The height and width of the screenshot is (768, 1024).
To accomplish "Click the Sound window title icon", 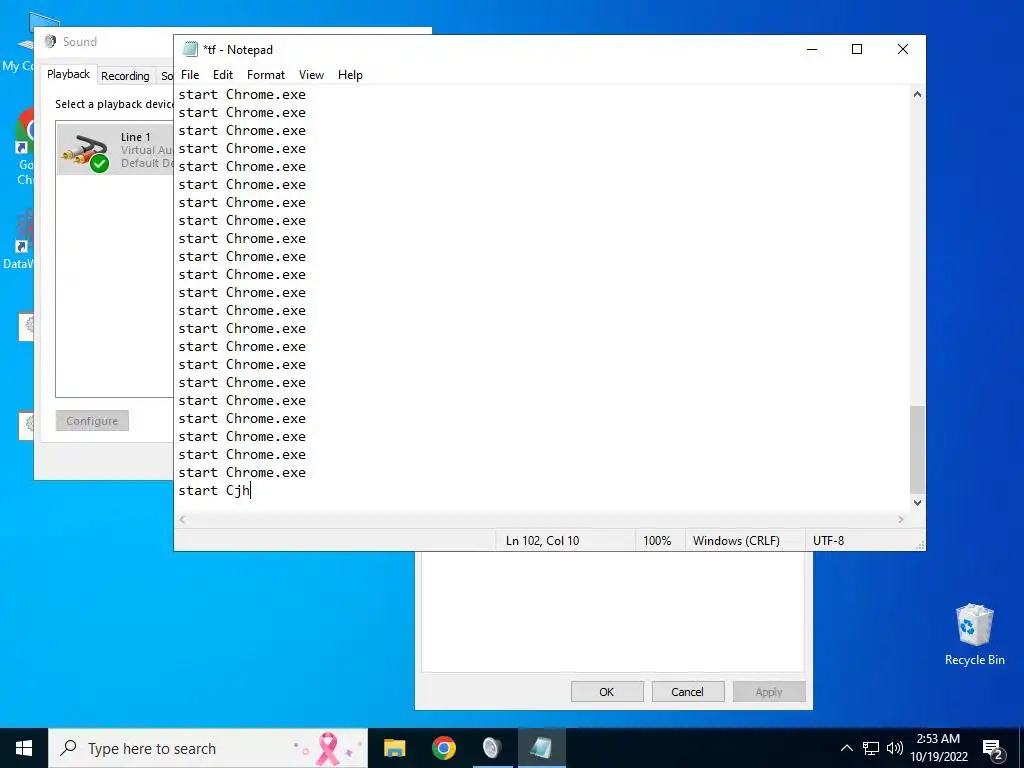I will pyautogui.click(x=50, y=42).
